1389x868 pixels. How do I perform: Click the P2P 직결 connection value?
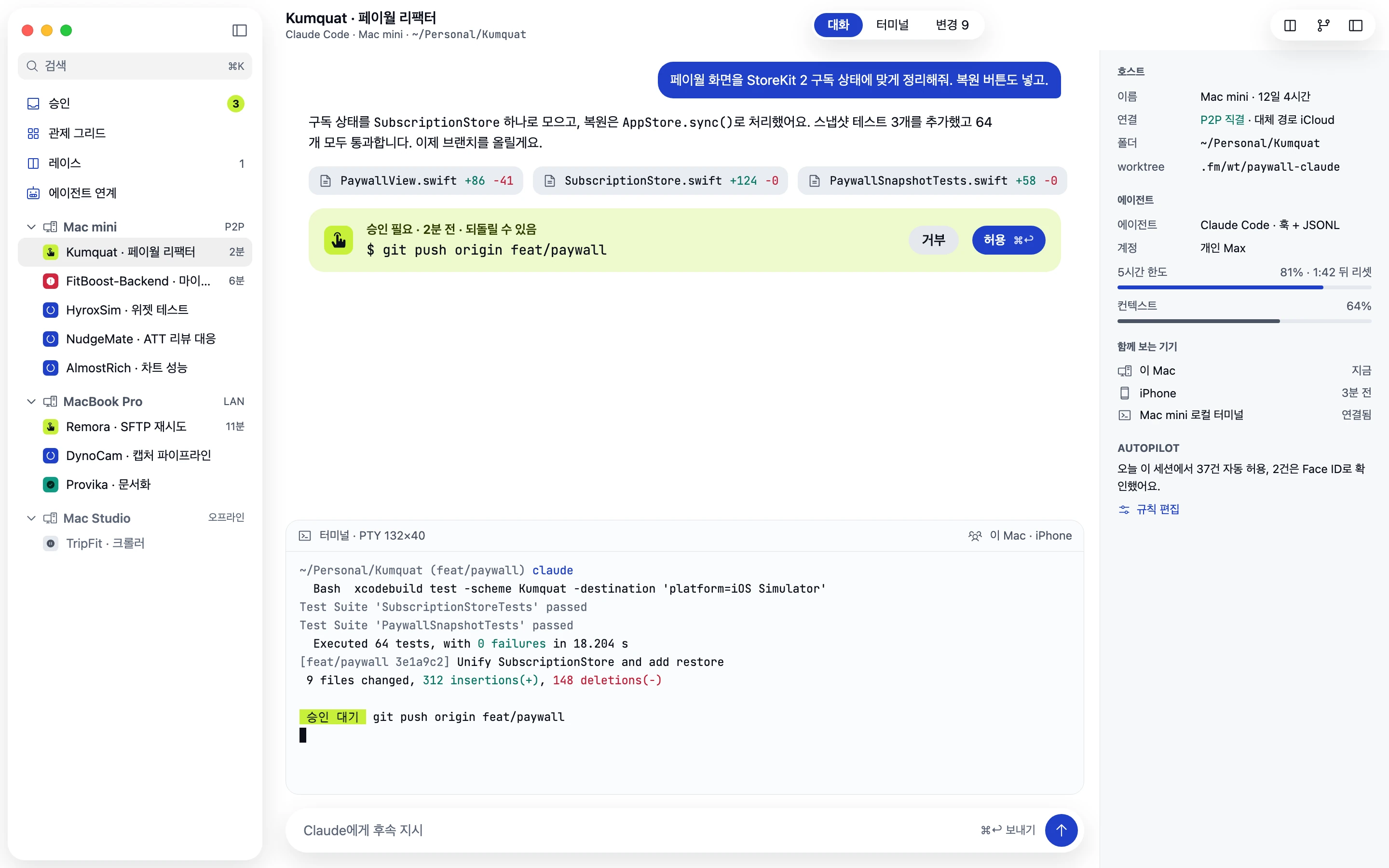point(1222,120)
